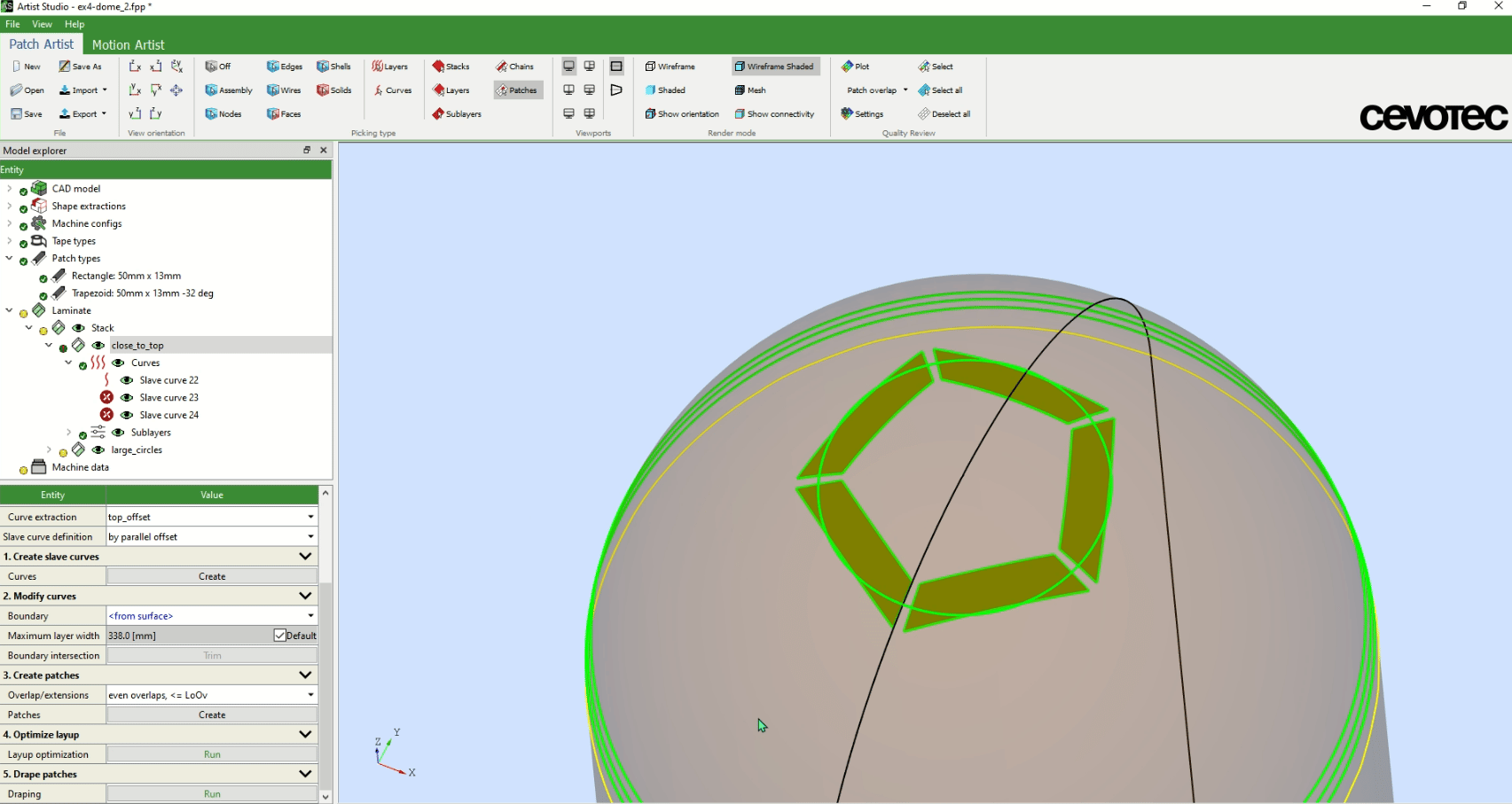This screenshot has height=804, width=1512.
Task: Open the Curve extraction dropdown
Action: coord(310,517)
